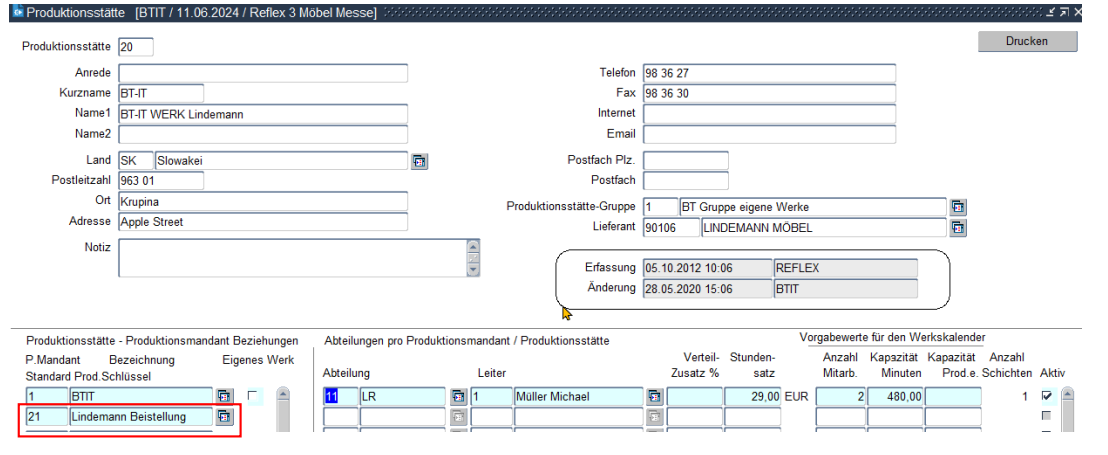
Task: Click into the Email input field
Action: (x=769, y=134)
